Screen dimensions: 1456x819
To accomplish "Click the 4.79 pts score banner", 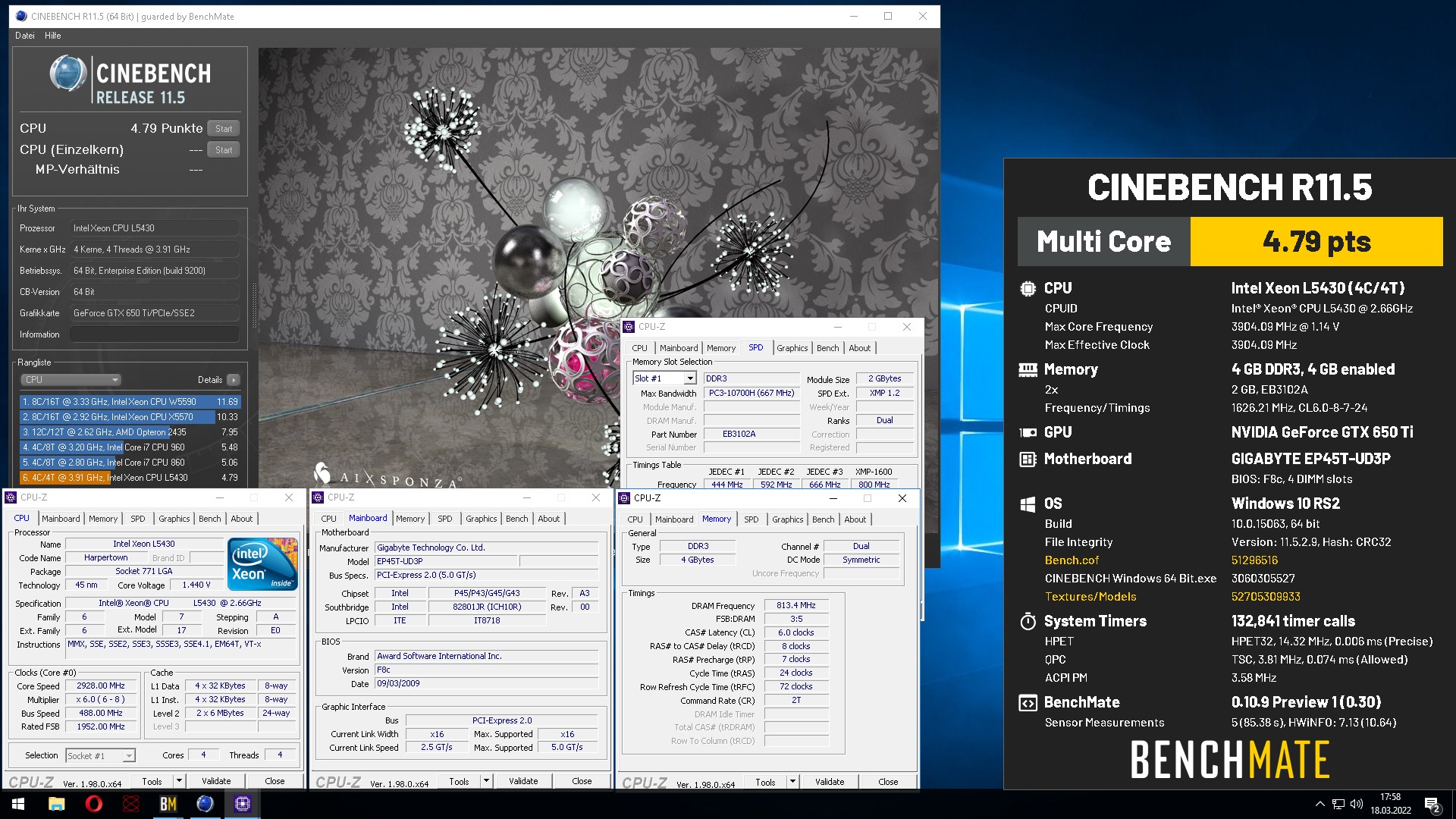I will pos(1316,242).
